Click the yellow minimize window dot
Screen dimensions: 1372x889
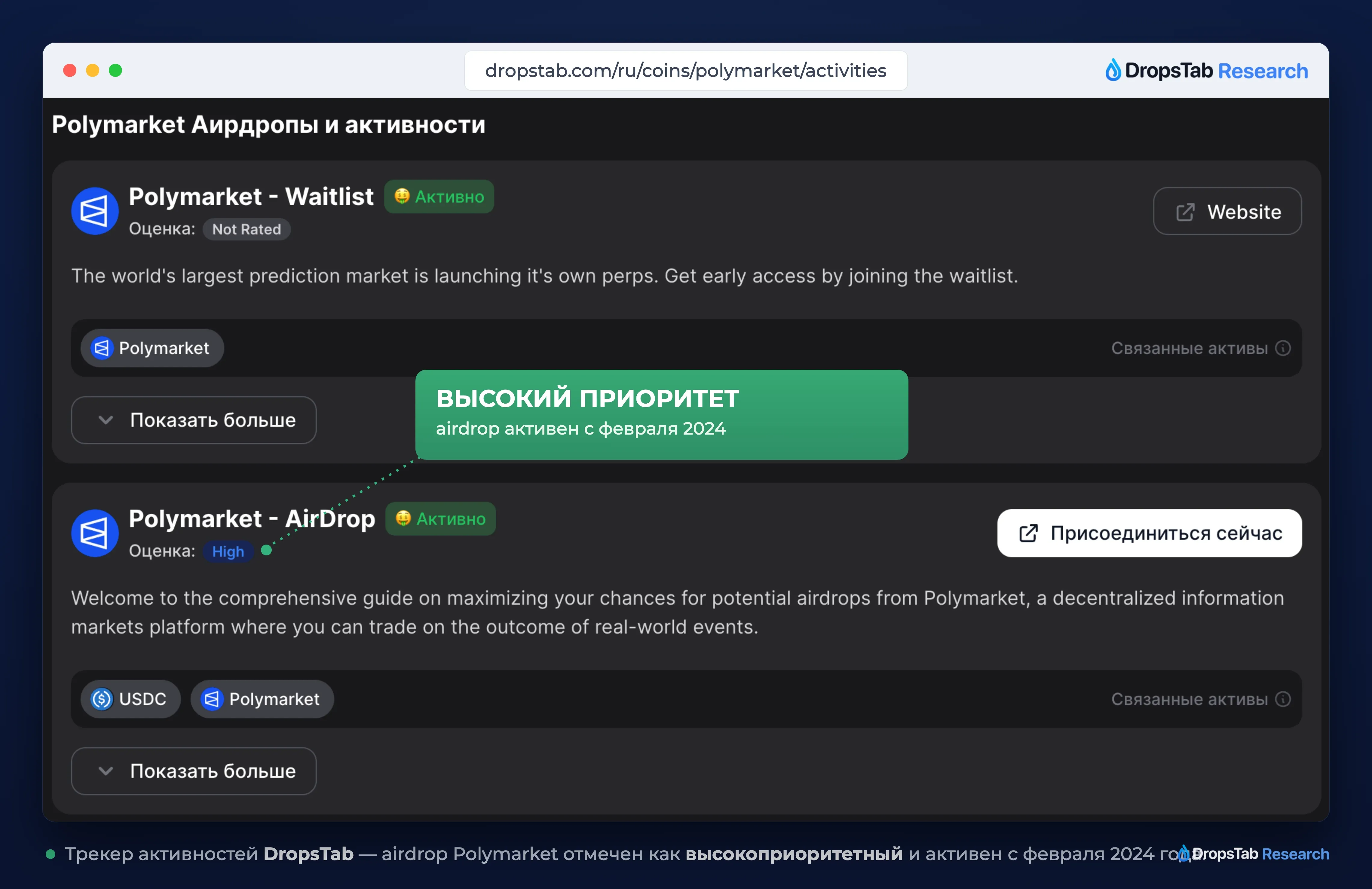pos(93,70)
